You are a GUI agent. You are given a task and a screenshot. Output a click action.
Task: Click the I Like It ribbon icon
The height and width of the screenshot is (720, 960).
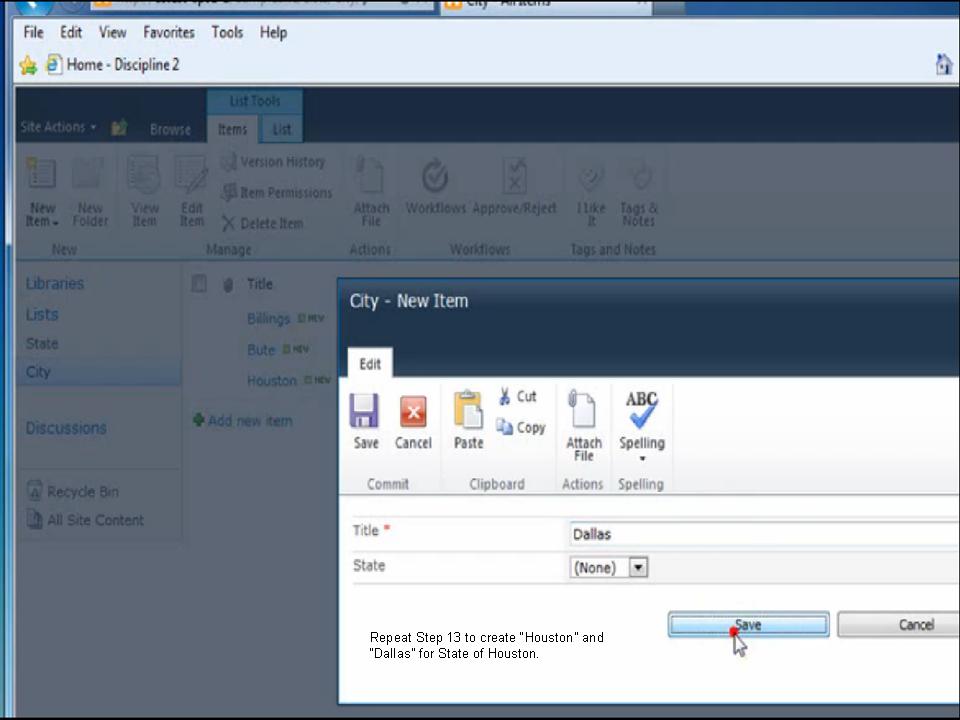(590, 190)
